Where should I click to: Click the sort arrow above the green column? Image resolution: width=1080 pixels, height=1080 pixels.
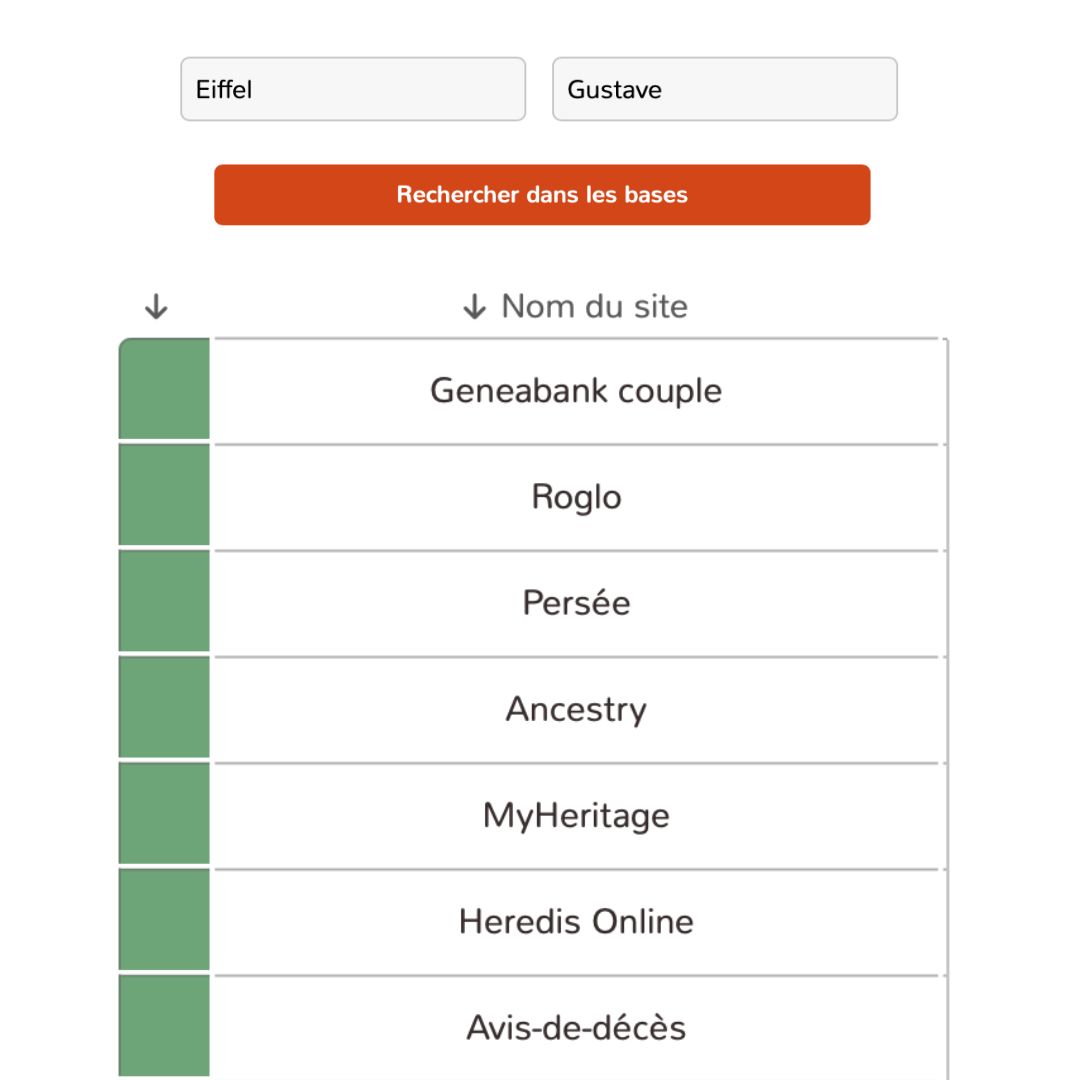155,307
